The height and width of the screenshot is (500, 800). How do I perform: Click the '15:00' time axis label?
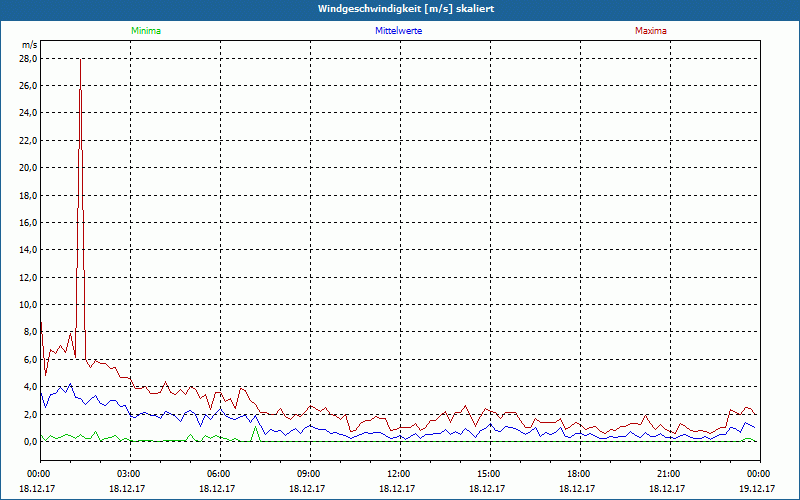(x=488, y=474)
